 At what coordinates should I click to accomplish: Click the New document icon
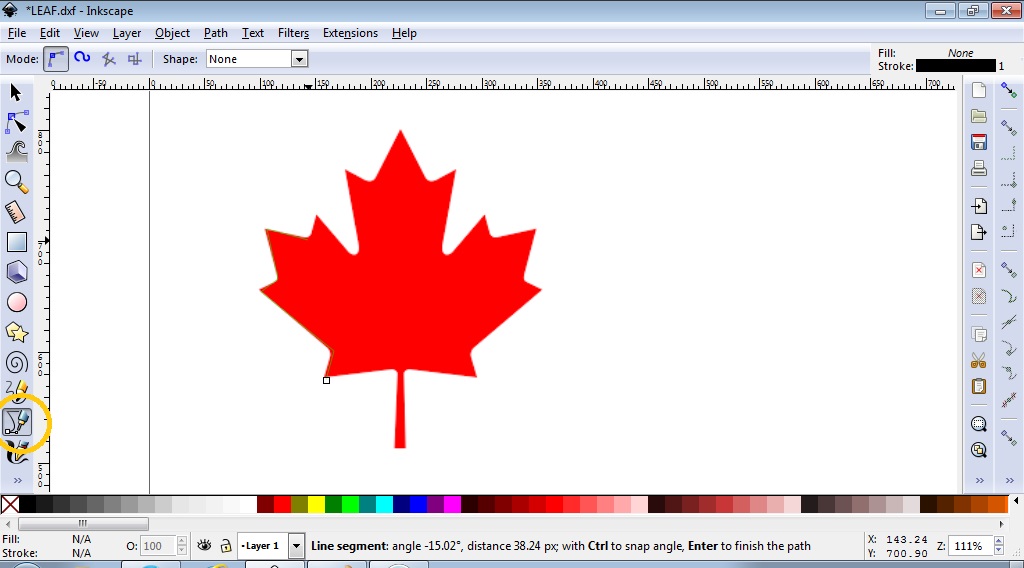coord(978,90)
